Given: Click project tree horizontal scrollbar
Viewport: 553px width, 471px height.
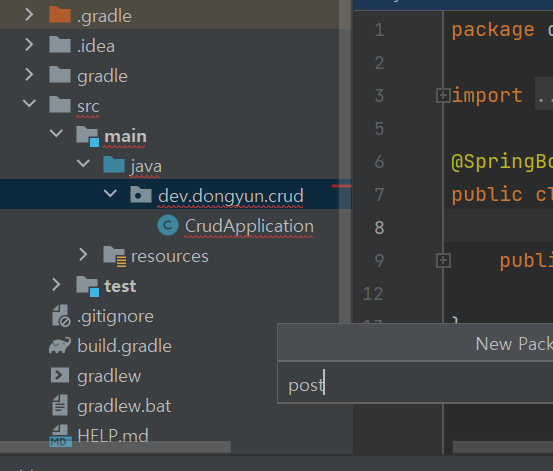Looking at the screenshot, I should coord(115,447).
